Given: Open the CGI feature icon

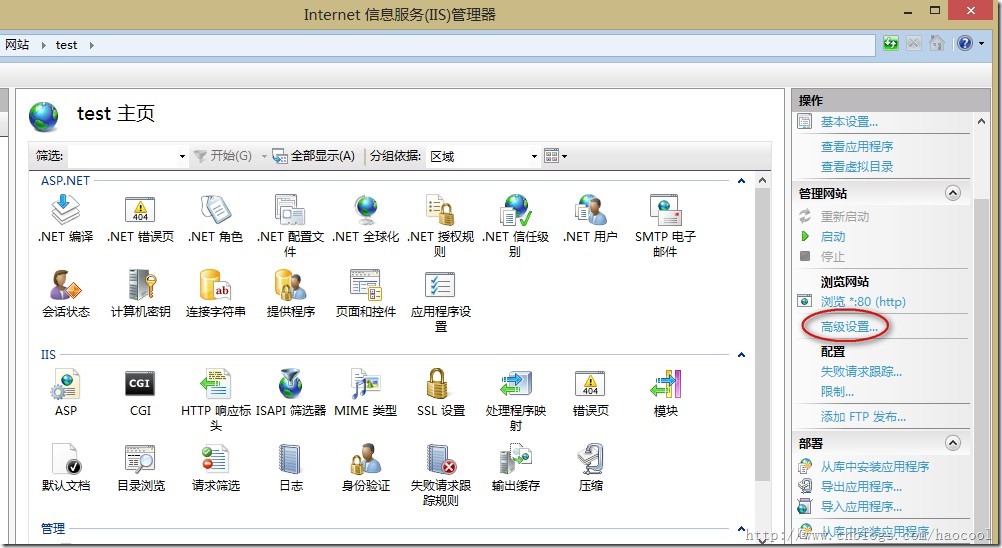Looking at the screenshot, I should click(140, 384).
